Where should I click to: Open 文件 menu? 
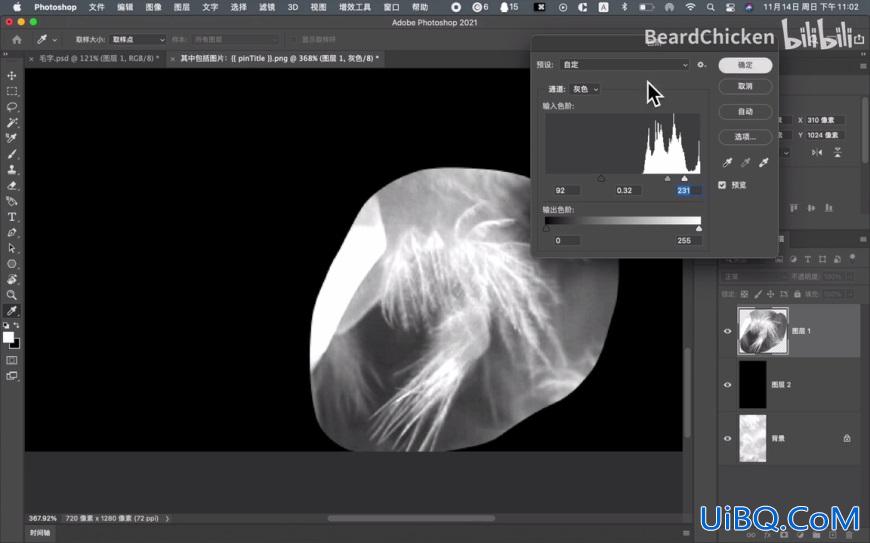(97, 7)
